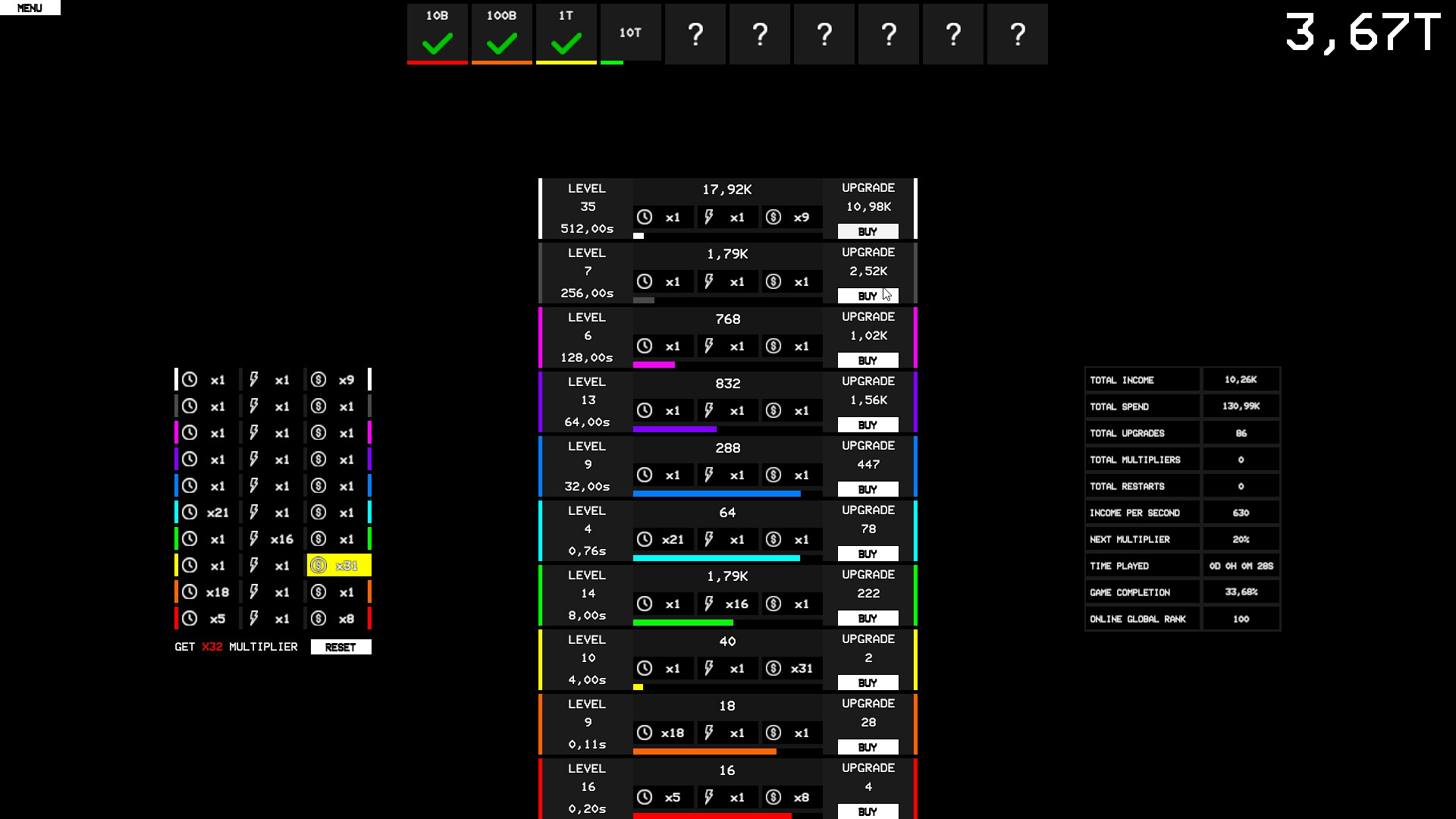Click the lightning x1 icon in the Level 7 row
The image size is (1456, 819).
click(726, 281)
